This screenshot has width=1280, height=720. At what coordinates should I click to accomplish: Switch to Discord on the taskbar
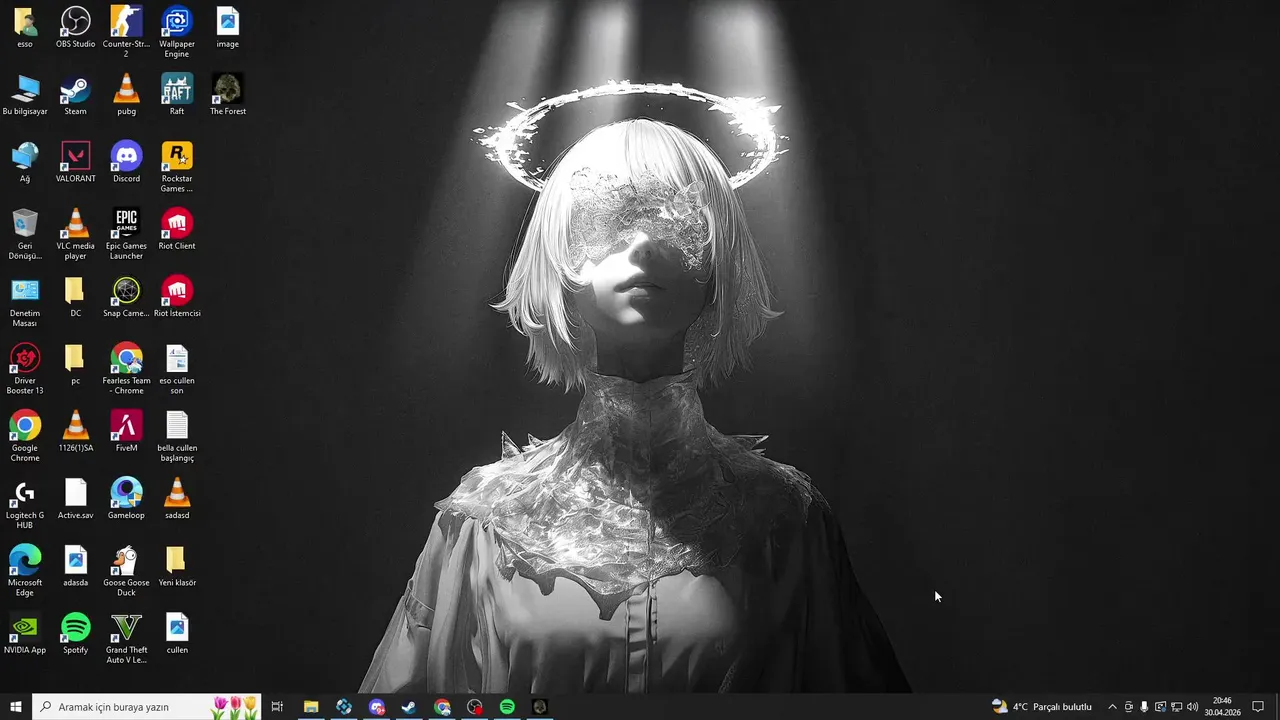pyautogui.click(x=377, y=707)
